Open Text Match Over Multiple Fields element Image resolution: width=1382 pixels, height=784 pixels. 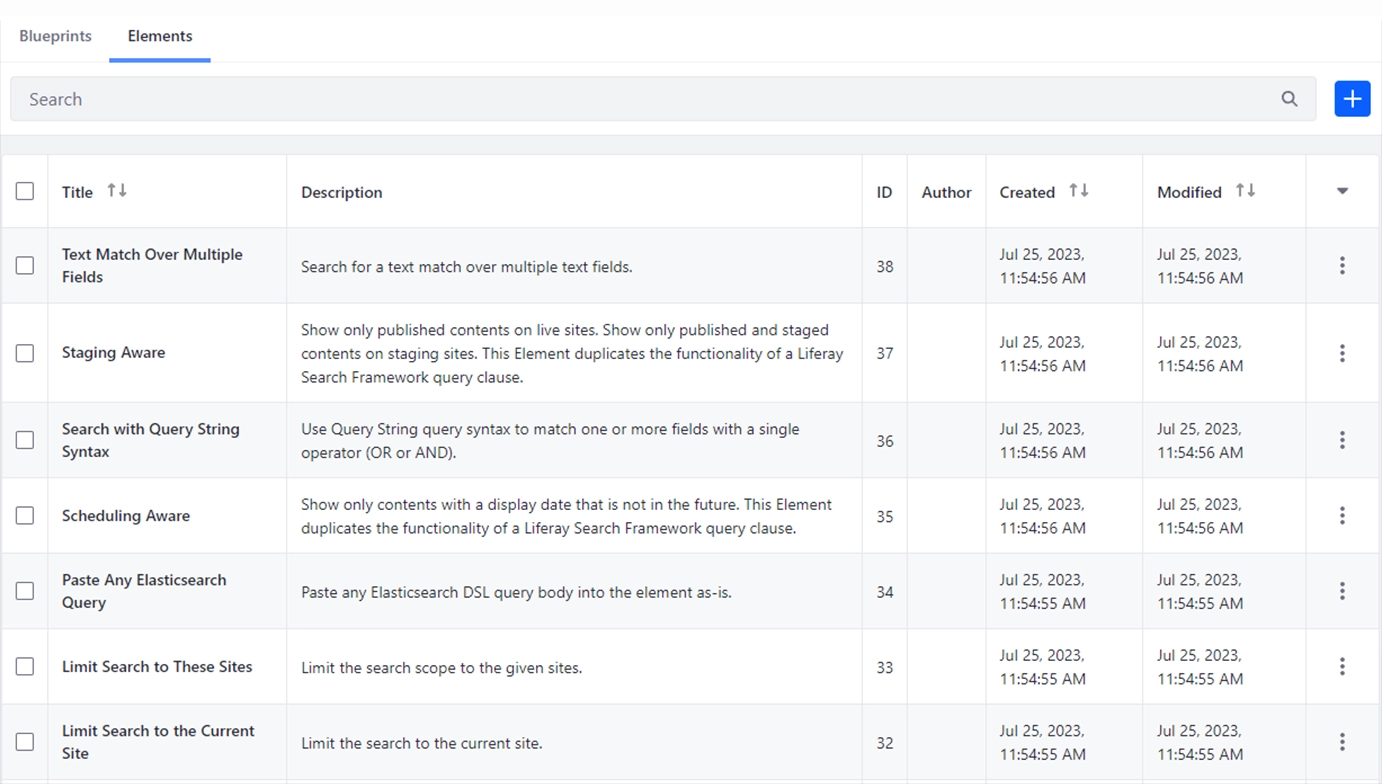(152, 265)
